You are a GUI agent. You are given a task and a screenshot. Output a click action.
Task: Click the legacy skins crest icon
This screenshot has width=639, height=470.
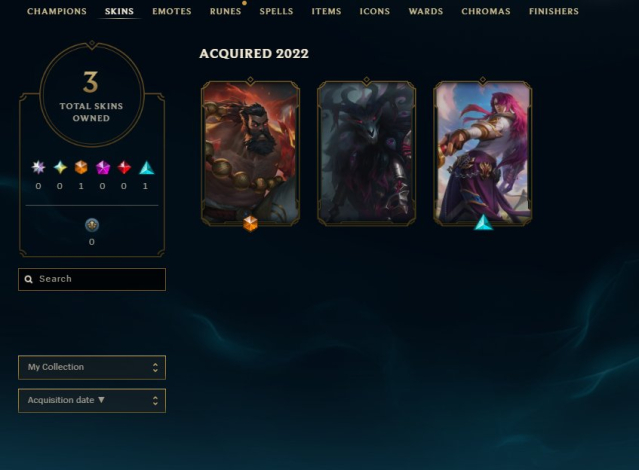[92, 225]
